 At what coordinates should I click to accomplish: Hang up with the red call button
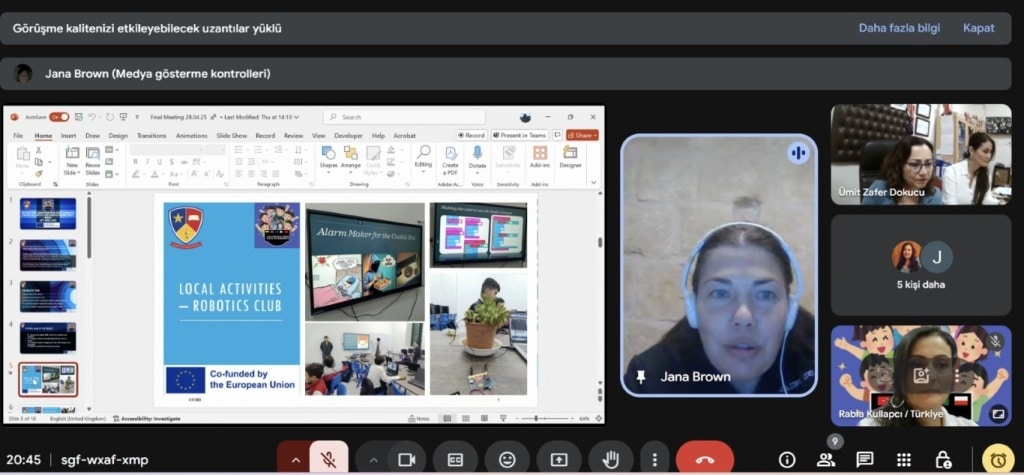coord(704,459)
